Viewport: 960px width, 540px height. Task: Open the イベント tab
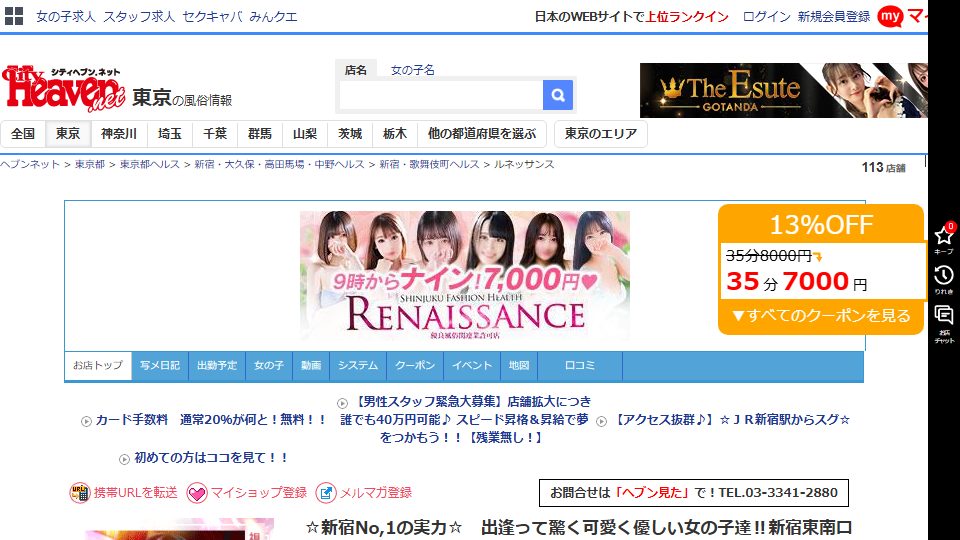tap(472, 366)
